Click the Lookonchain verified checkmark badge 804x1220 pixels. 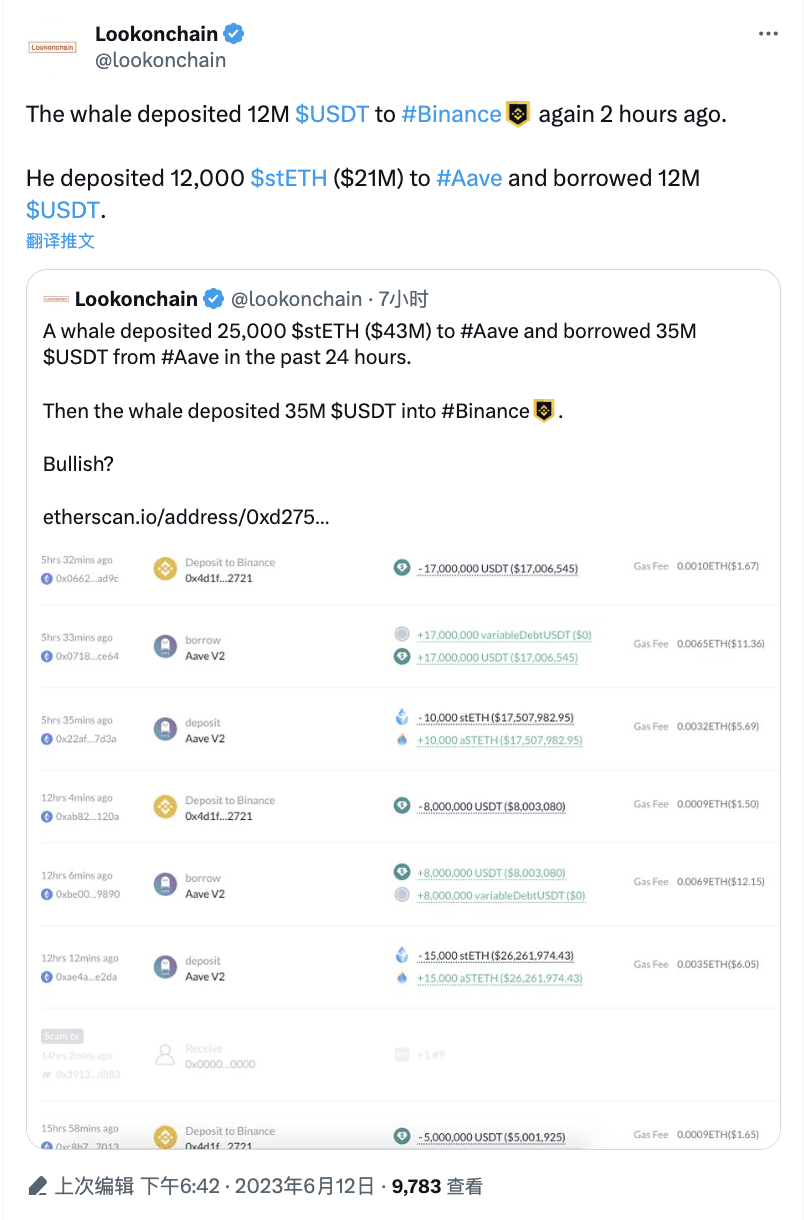pyautogui.click(x=233, y=33)
